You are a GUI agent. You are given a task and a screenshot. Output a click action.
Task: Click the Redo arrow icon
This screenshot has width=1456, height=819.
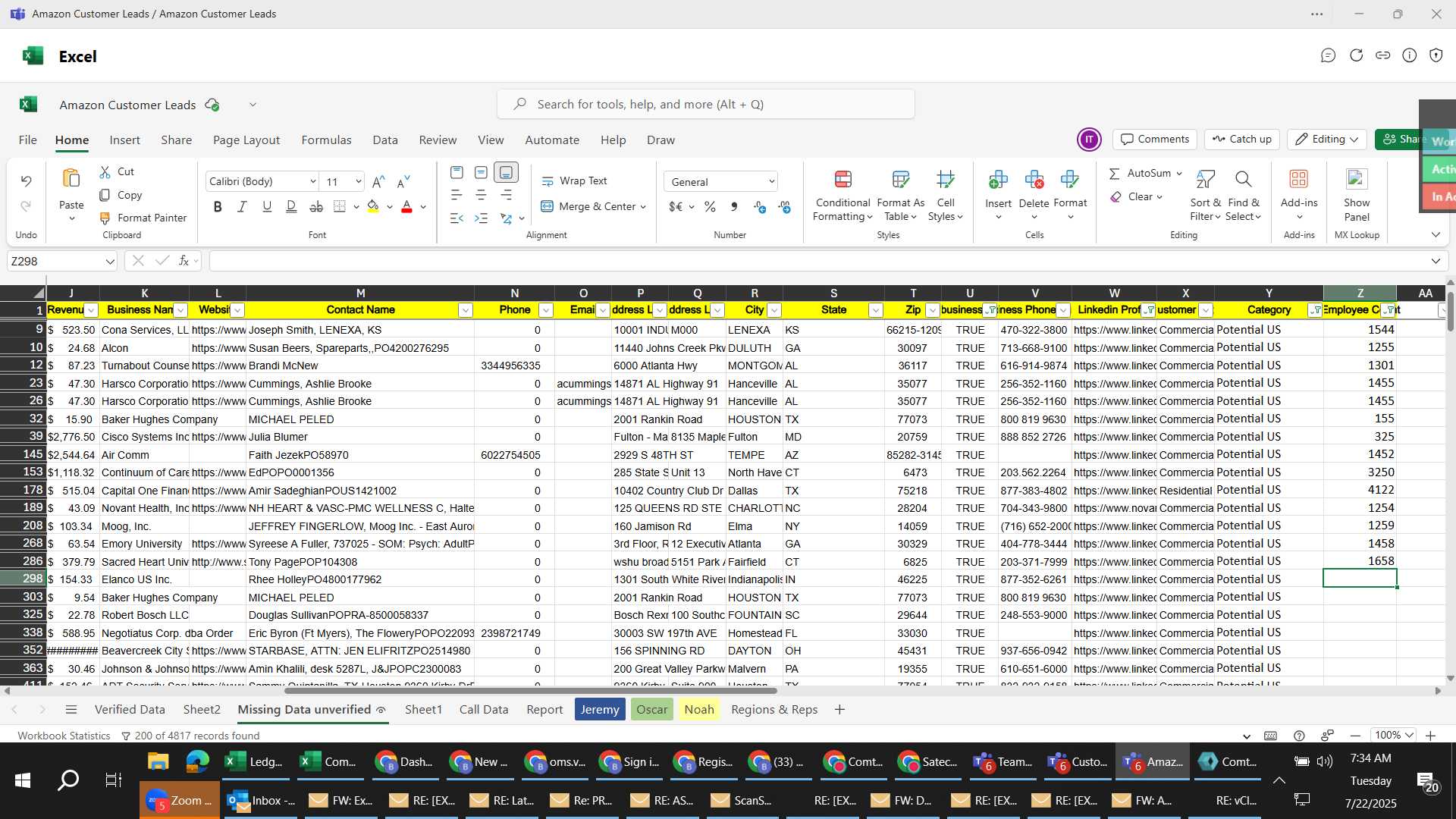(26, 206)
